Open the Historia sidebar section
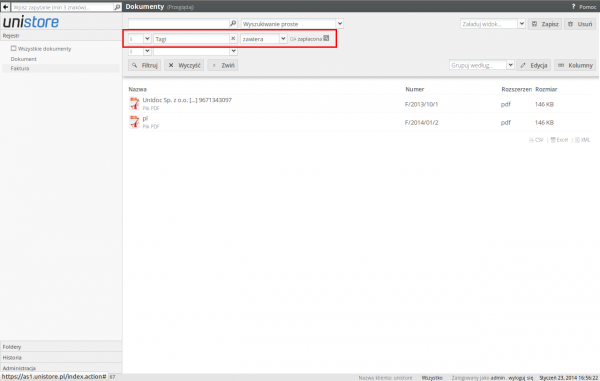Viewport: 600px width, 381px height. click(x=61, y=358)
